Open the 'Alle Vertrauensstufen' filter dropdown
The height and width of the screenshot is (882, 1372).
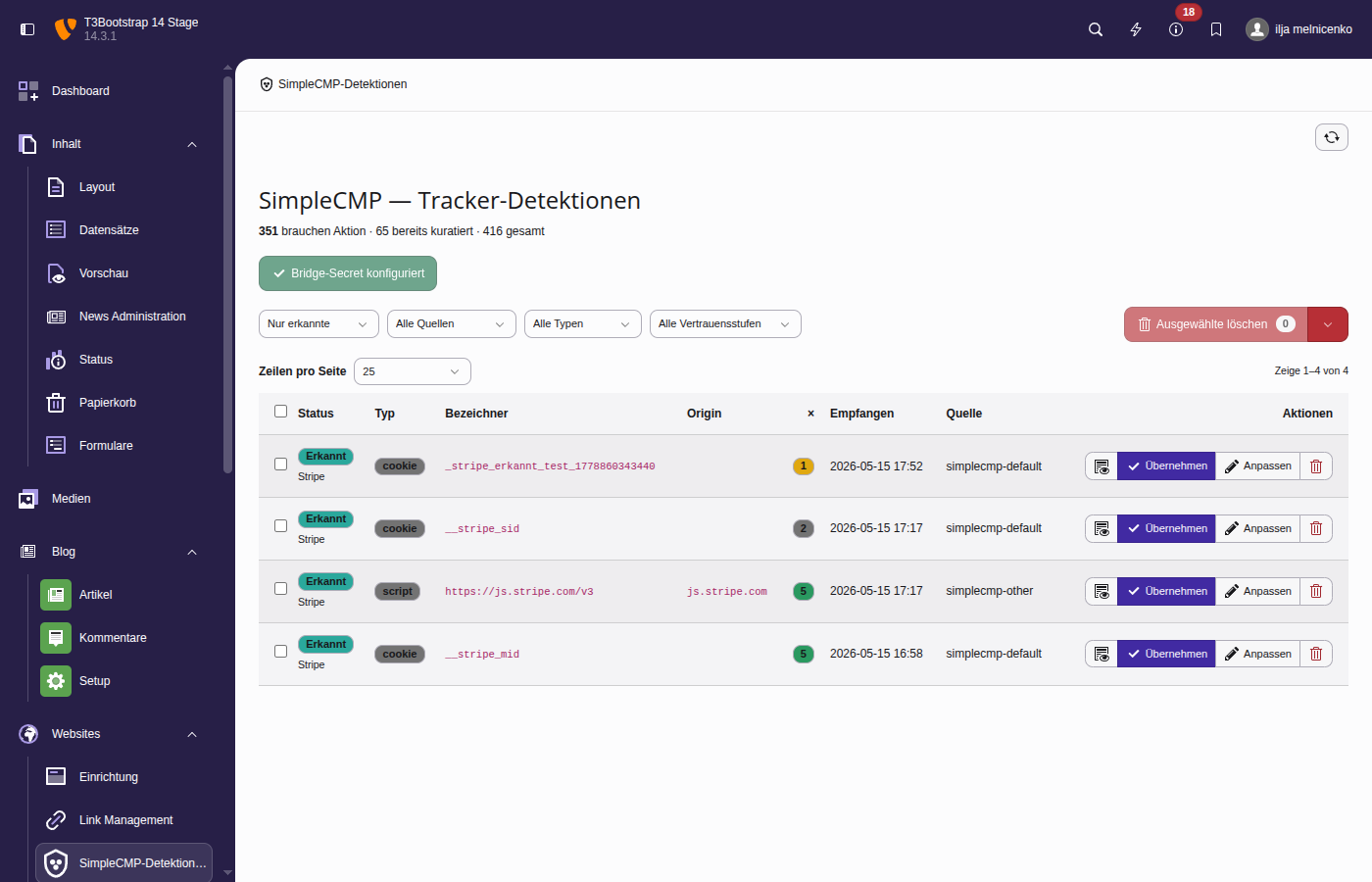pos(725,324)
